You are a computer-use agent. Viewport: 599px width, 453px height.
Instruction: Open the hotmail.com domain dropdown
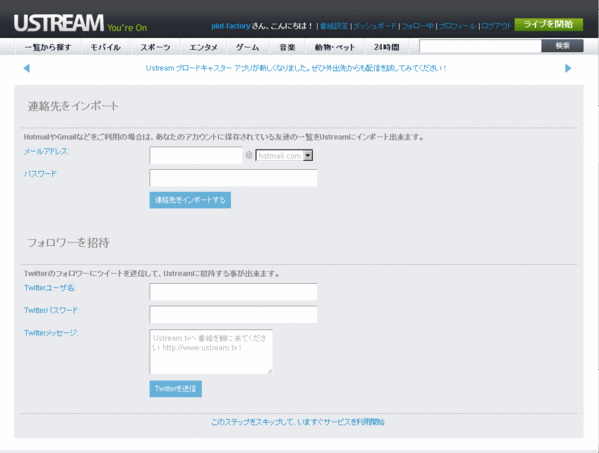pos(284,155)
